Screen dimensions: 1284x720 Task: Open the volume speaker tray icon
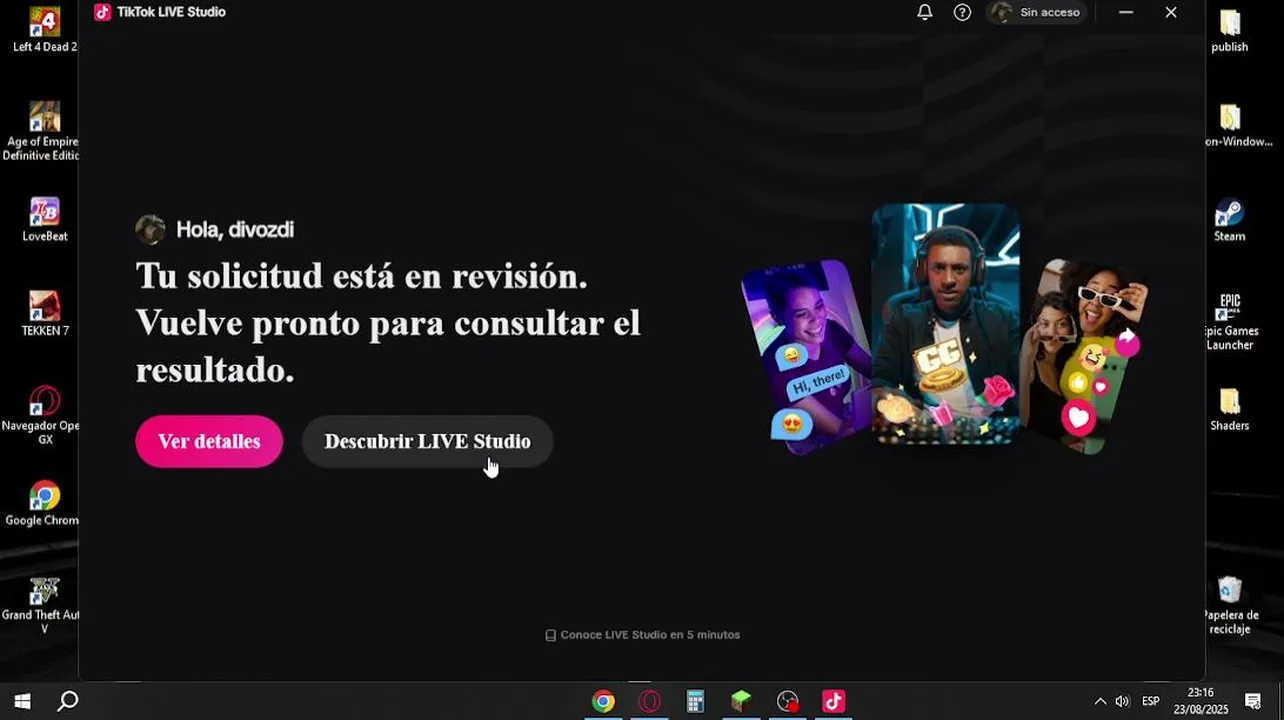click(1122, 702)
